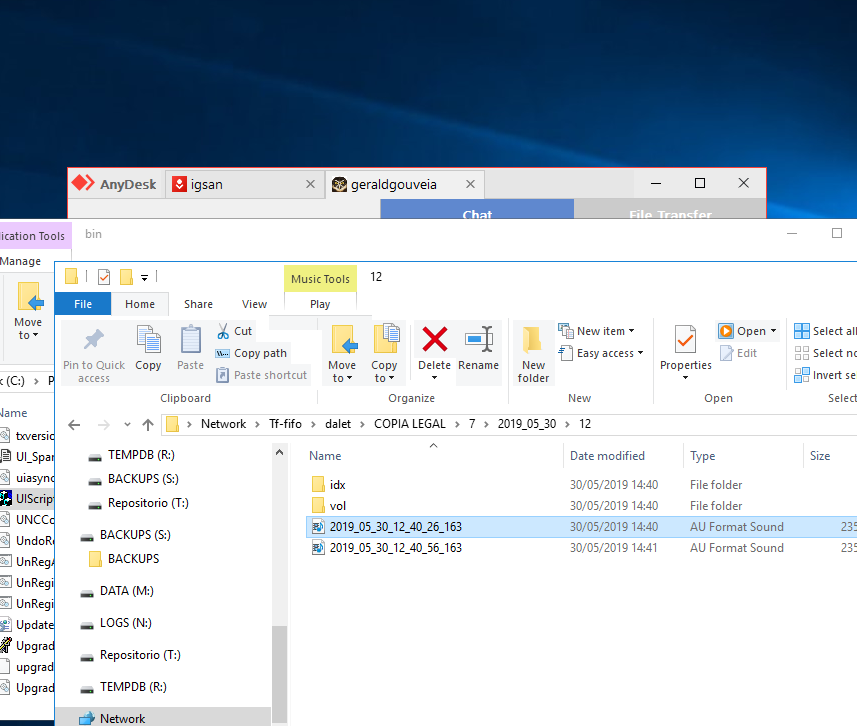Go forward with the right arrow button
857x726 pixels.
(x=103, y=425)
